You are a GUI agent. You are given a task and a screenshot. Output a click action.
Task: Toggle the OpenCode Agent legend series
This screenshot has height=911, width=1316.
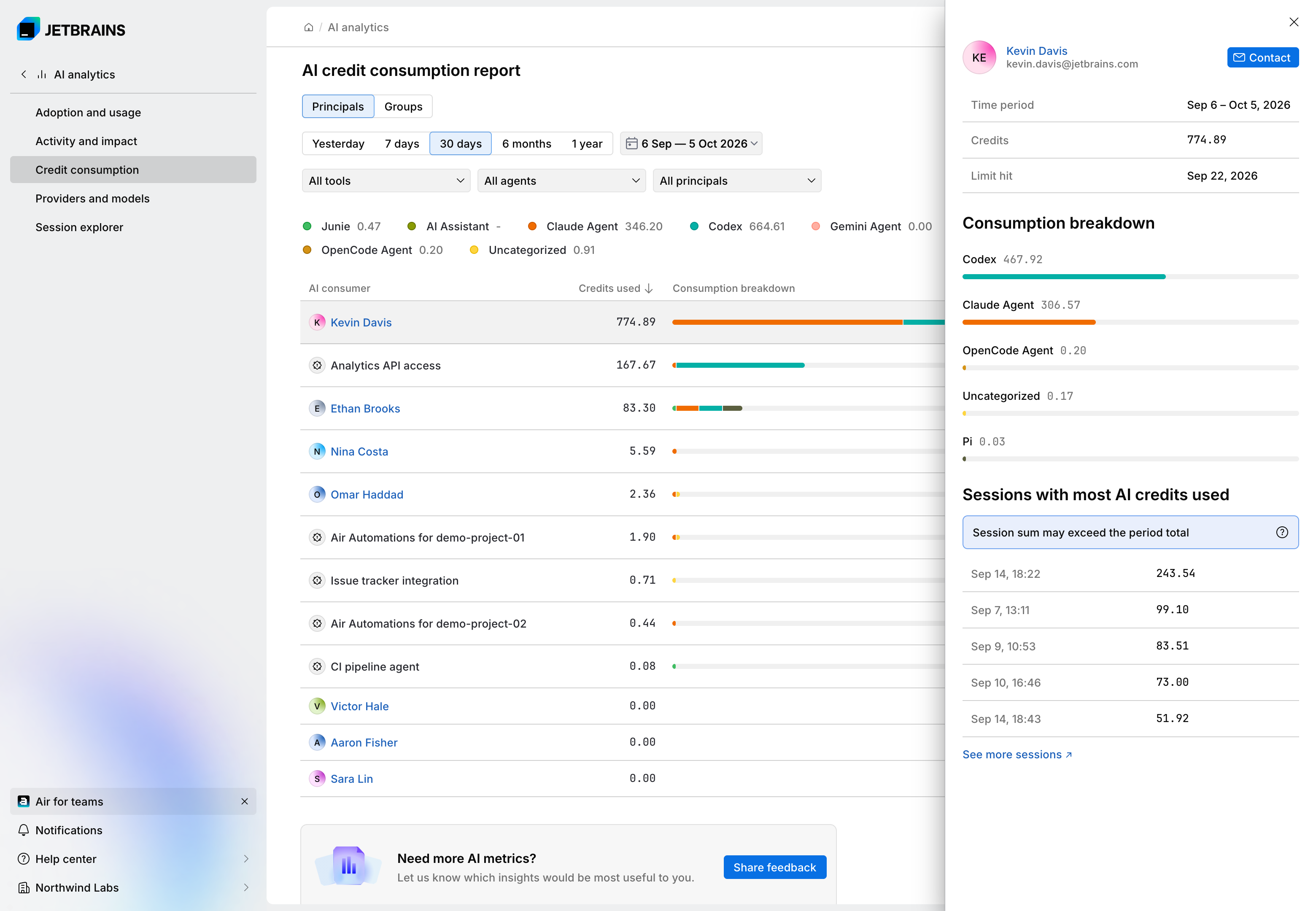372,250
